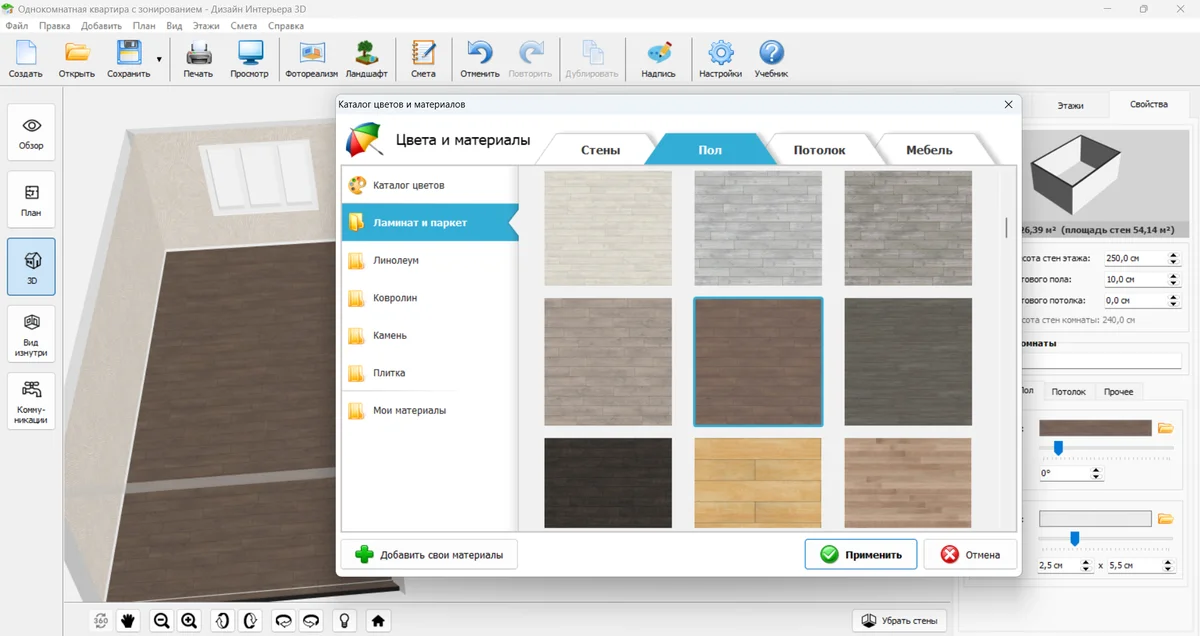
Task: Open the Линолеум material folder
Action: pos(395,261)
